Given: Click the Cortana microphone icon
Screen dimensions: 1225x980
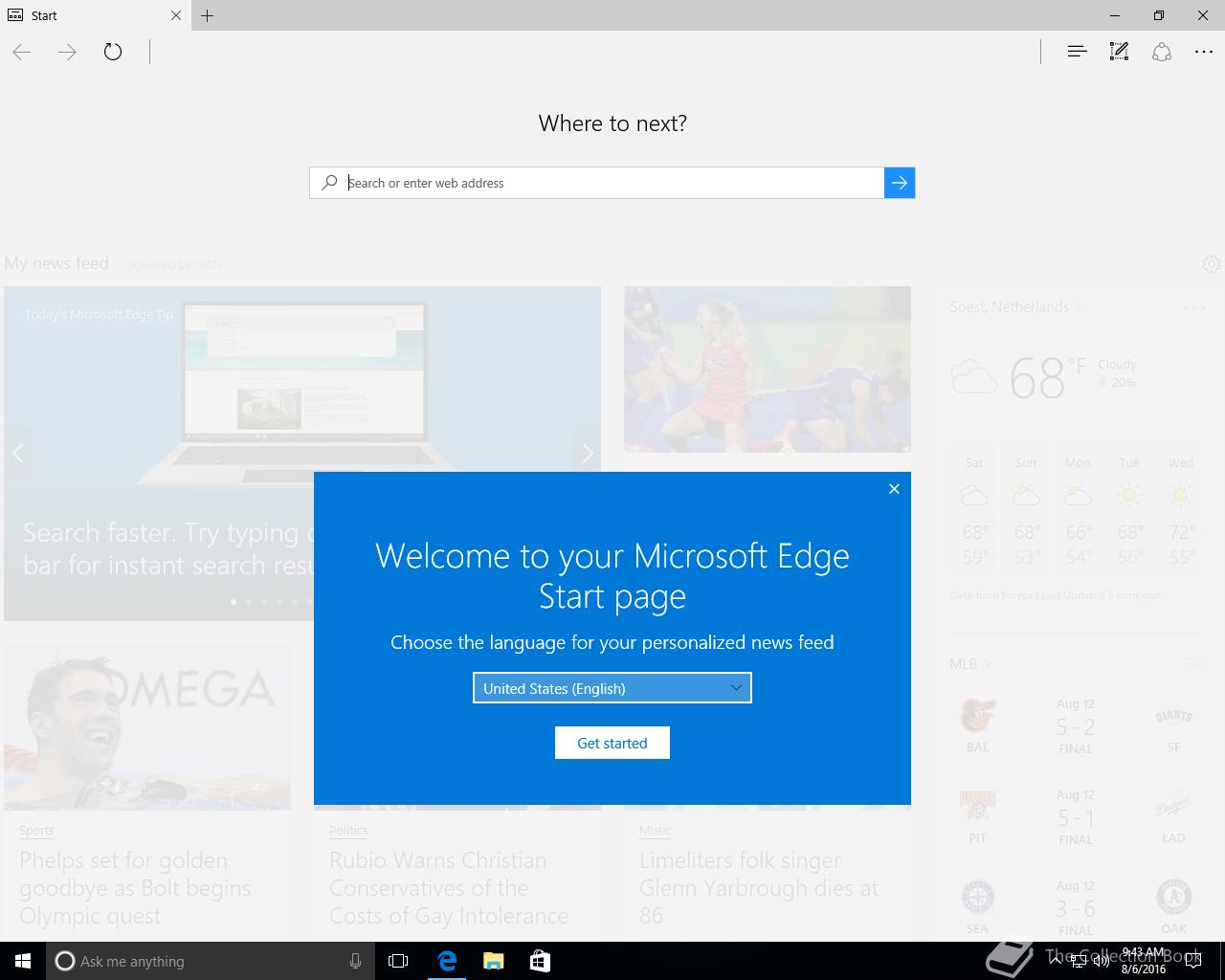Looking at the screenshot, I should 355,961.
